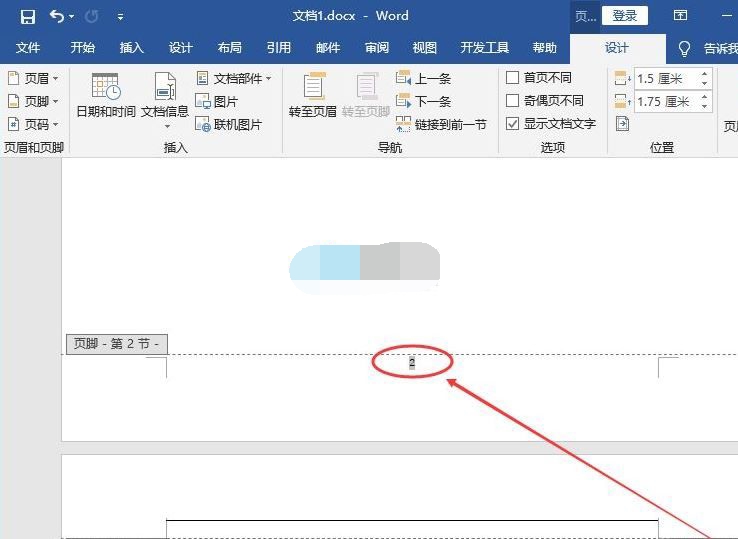Screen dimensions: 738x539
Task: Open the Page Number (页码) dropdown
Action: (33, 124)
